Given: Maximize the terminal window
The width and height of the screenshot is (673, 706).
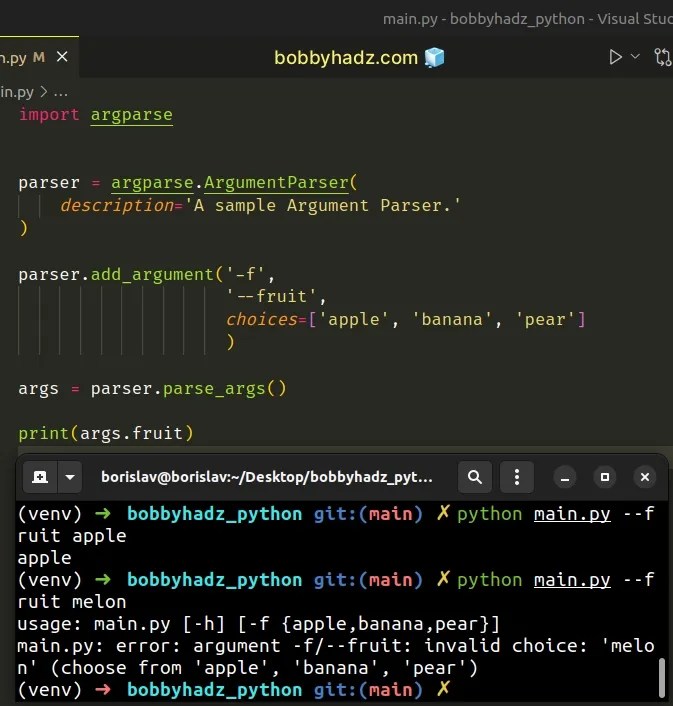Looking at the screenshot, I should 605,477.
